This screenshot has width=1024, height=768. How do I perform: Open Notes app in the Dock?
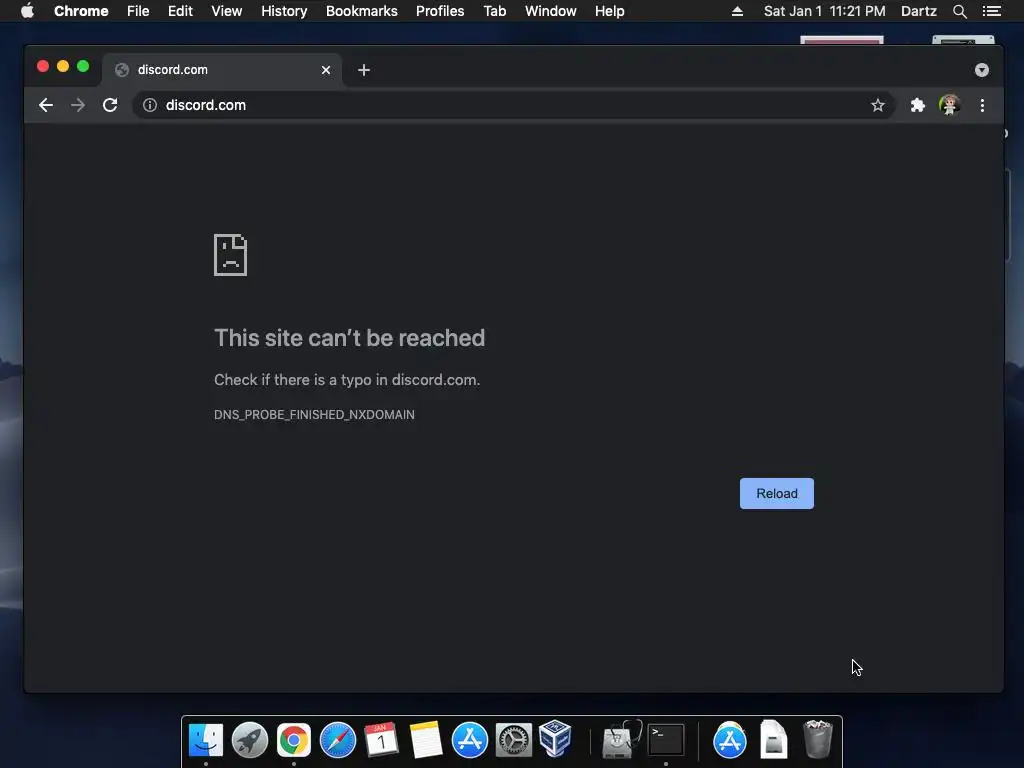point(426,740)
